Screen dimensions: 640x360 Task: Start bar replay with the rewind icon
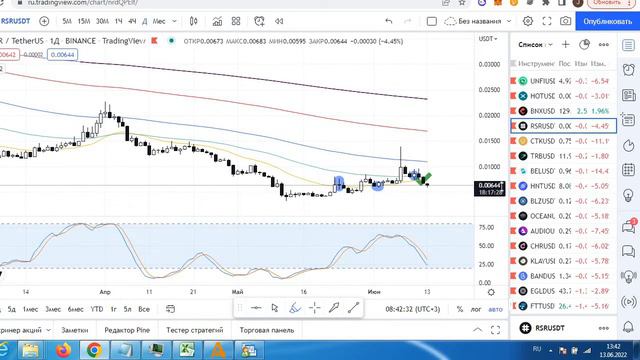coord(279,21)
